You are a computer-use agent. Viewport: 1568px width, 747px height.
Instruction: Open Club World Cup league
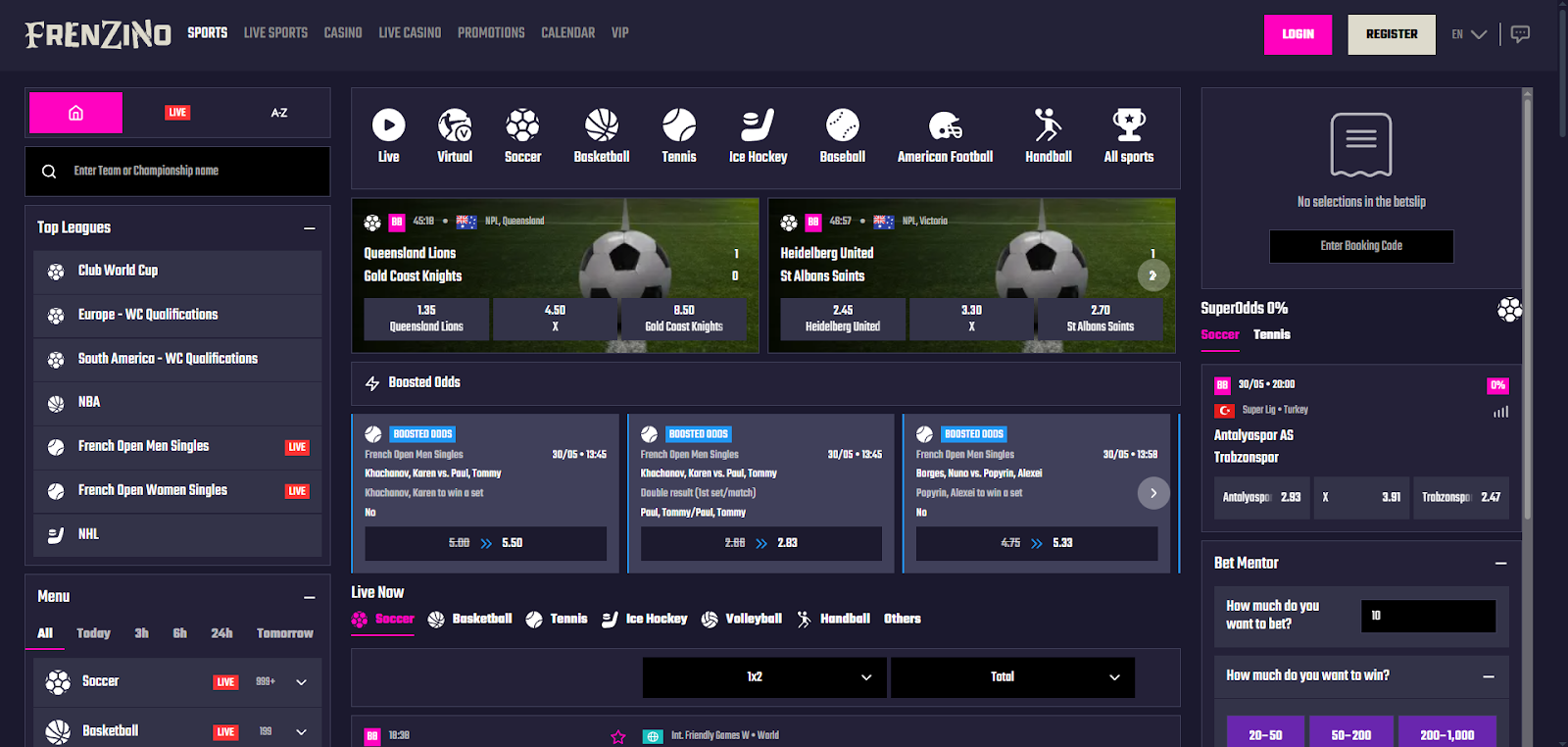(177, 272)
